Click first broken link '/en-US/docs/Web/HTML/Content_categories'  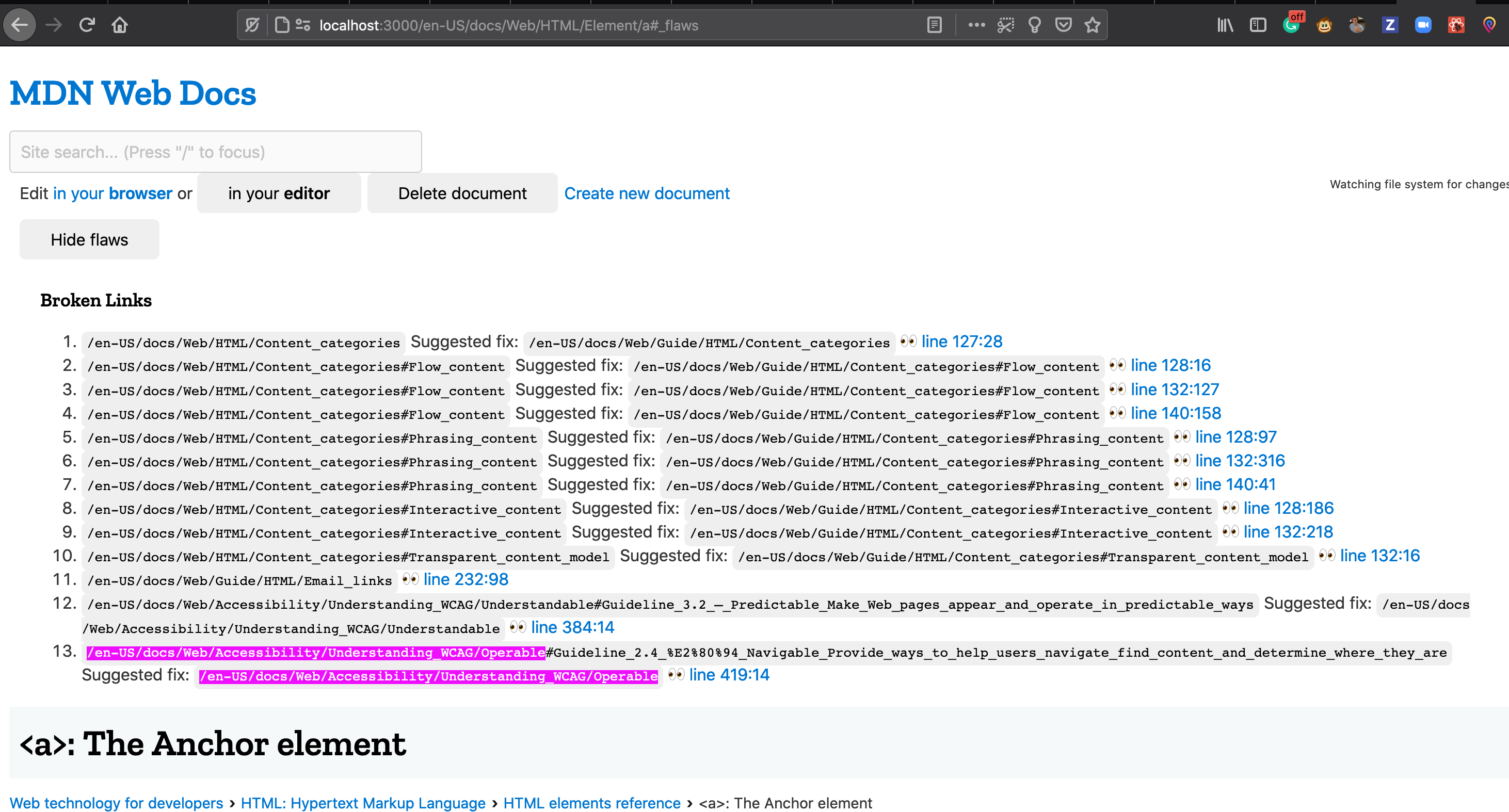[244, 343]
